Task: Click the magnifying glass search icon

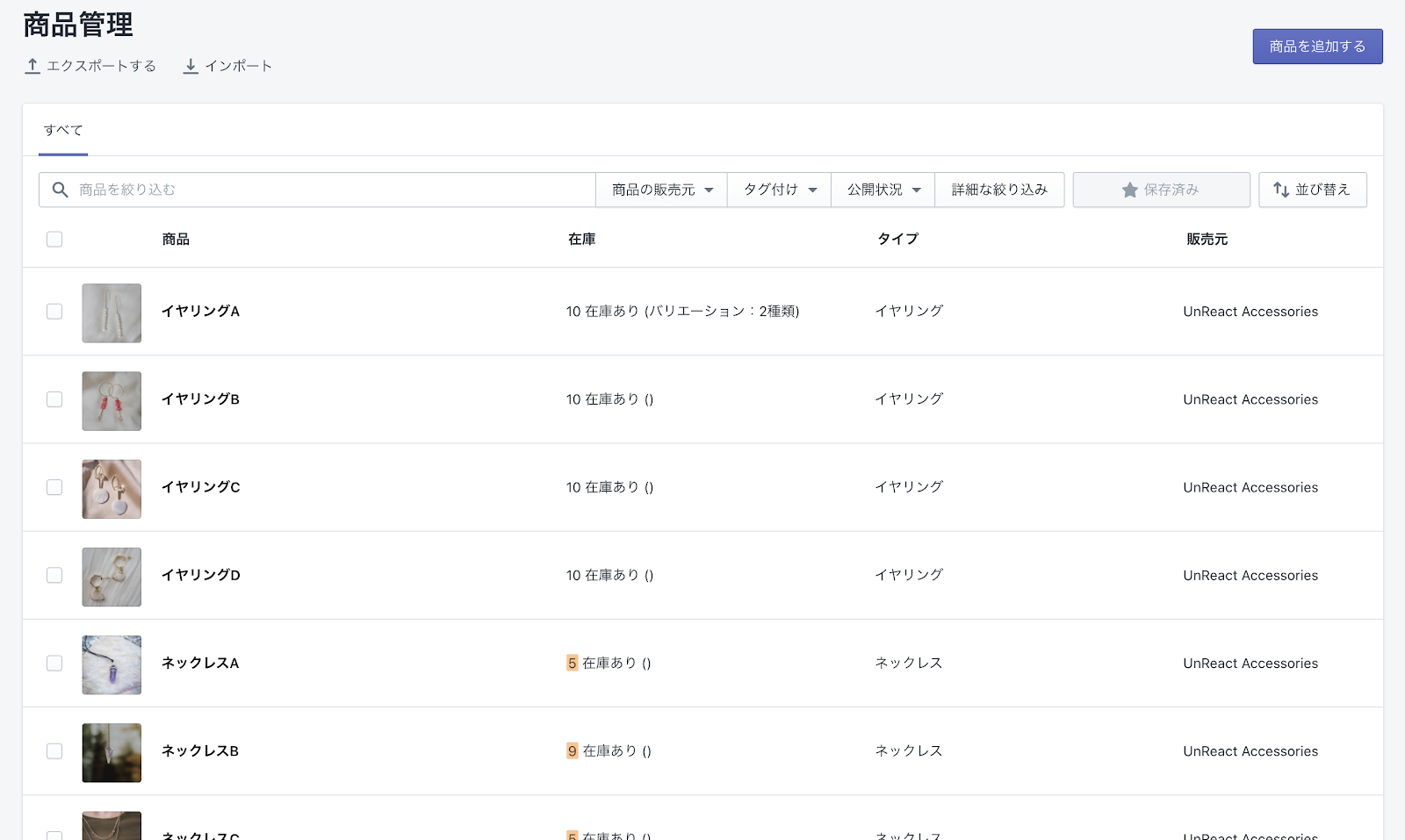Action: pos(60,190)
